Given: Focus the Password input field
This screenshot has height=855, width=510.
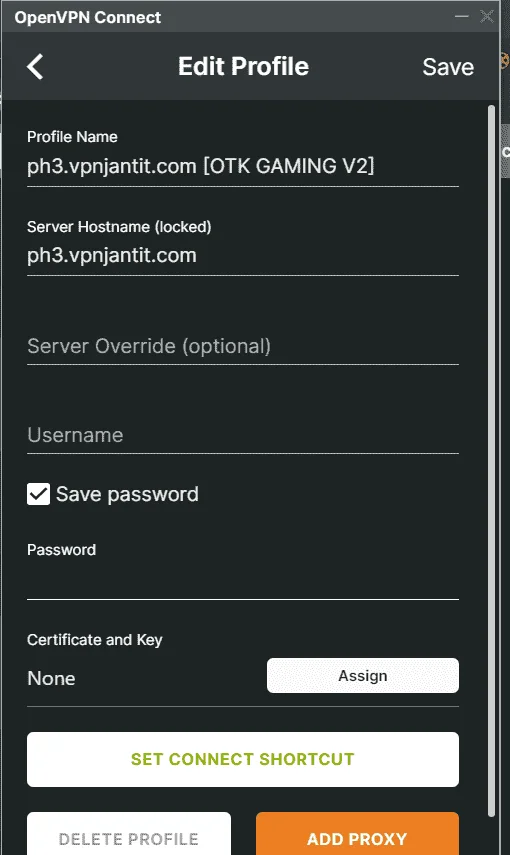Looking at the screenshot, I should click(x=243, y=582).
